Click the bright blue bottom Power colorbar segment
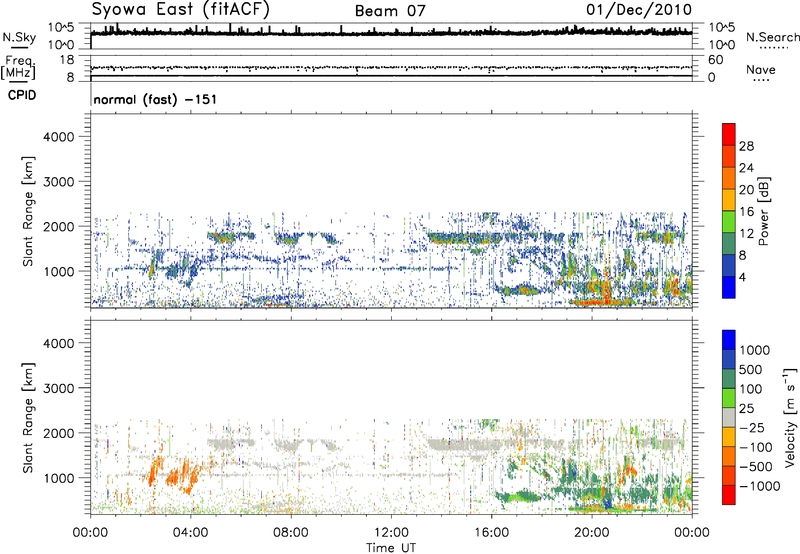 (x=729, y=288)
